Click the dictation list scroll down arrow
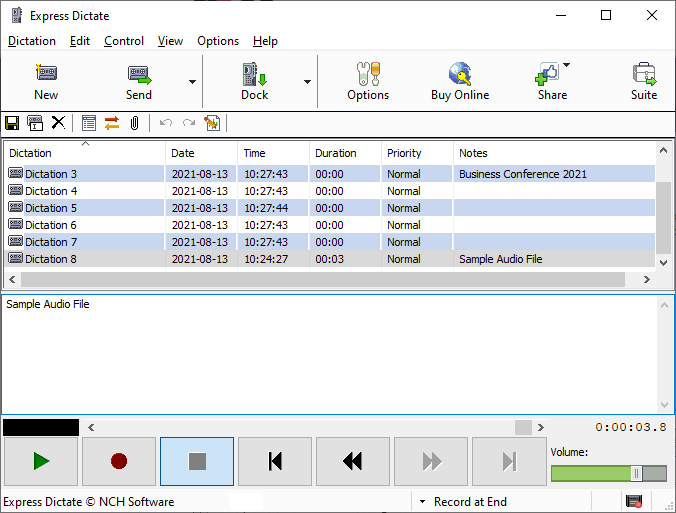The width and height of the screenshot is (676, 513). [x=663, y=263]
